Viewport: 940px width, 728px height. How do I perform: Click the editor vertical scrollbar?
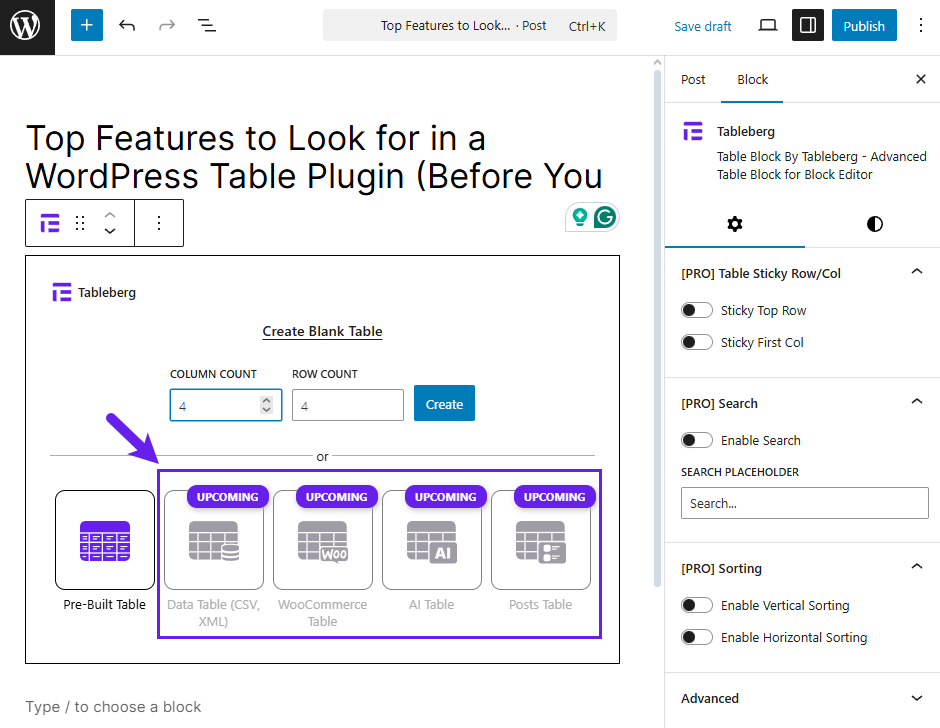(658, 327)
